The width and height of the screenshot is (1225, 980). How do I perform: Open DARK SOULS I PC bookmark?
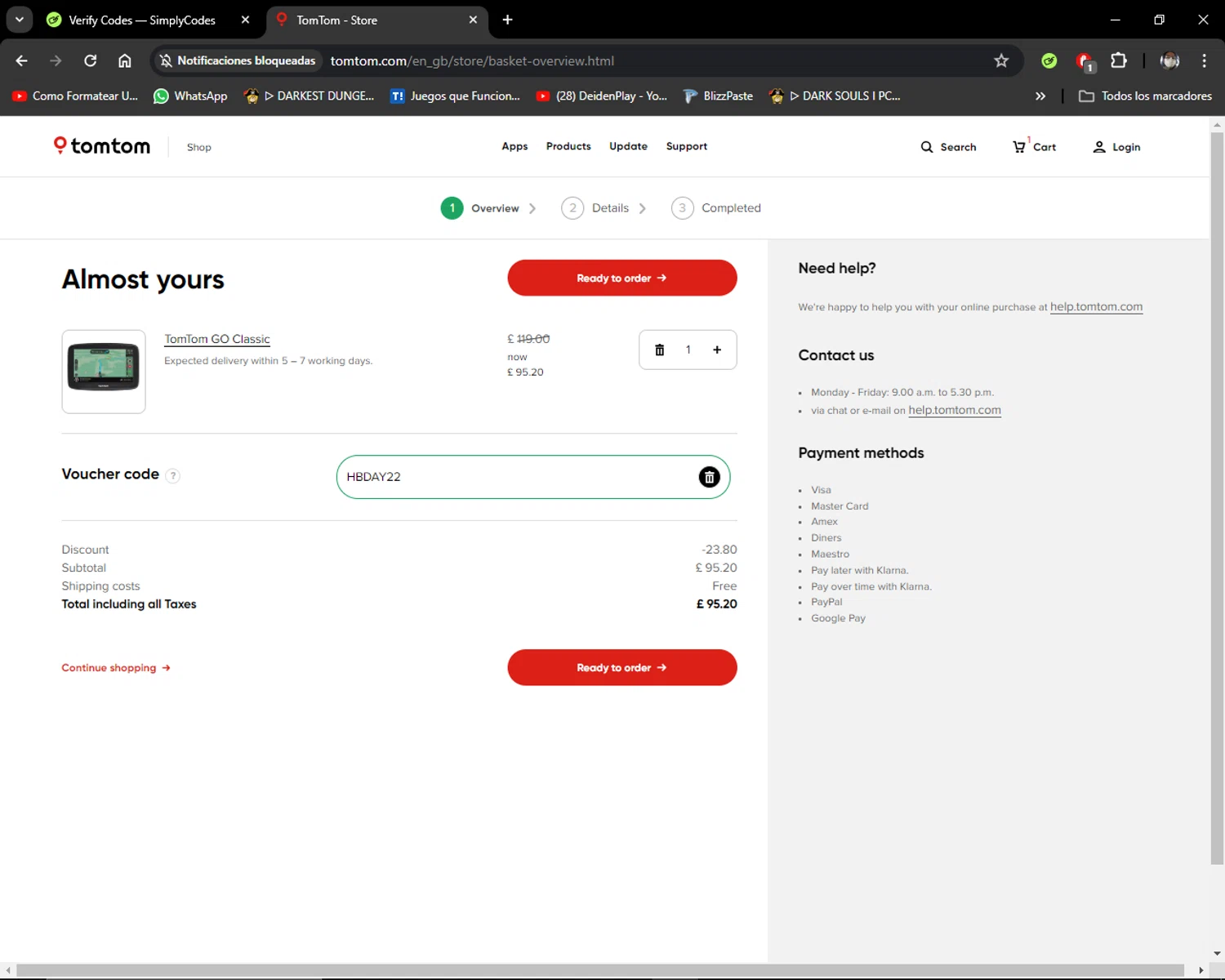tap(835, 96)
